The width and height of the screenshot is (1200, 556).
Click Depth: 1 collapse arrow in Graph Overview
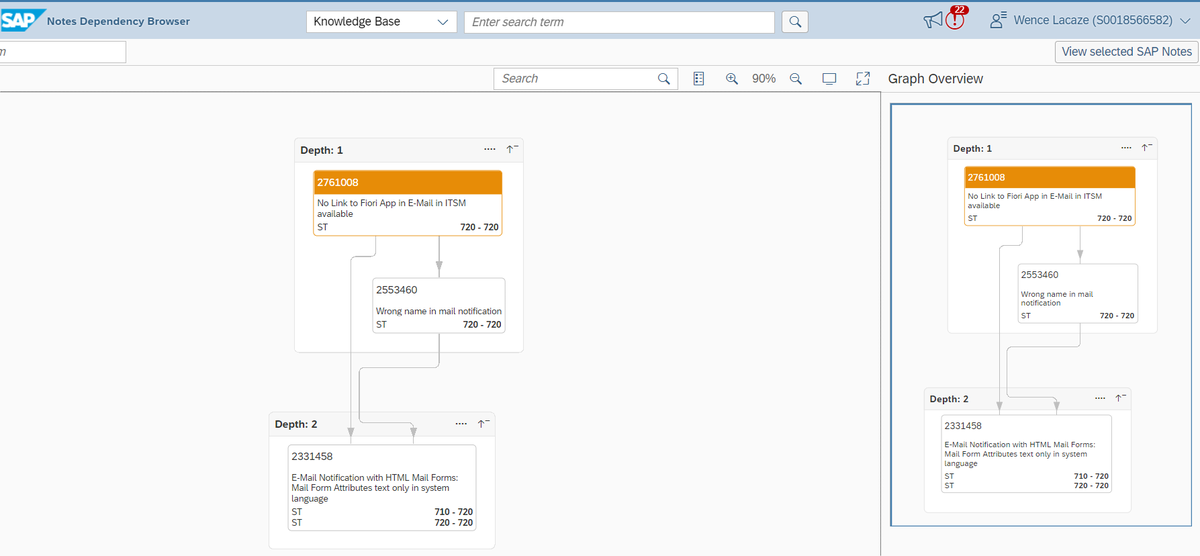click(1148, 148)
